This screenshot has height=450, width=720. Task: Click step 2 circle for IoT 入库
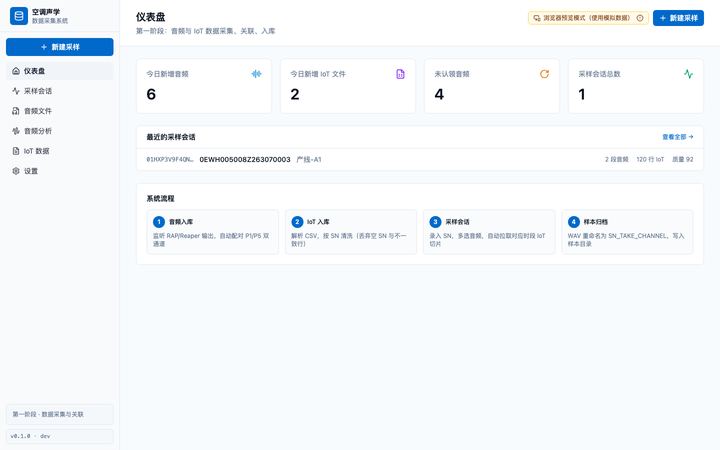(x=297, y=222)
